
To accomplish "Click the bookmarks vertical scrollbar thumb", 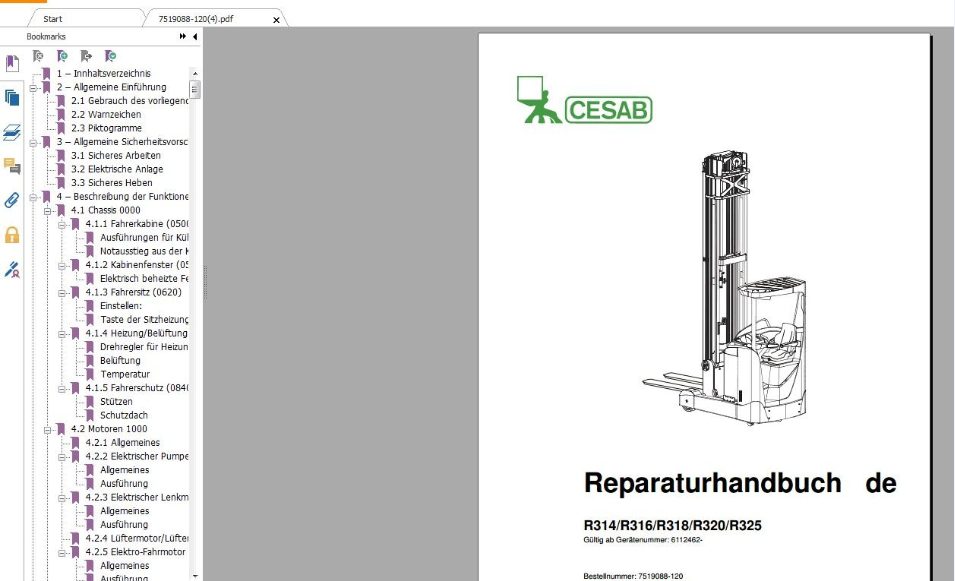I will (x=195, y=90).
